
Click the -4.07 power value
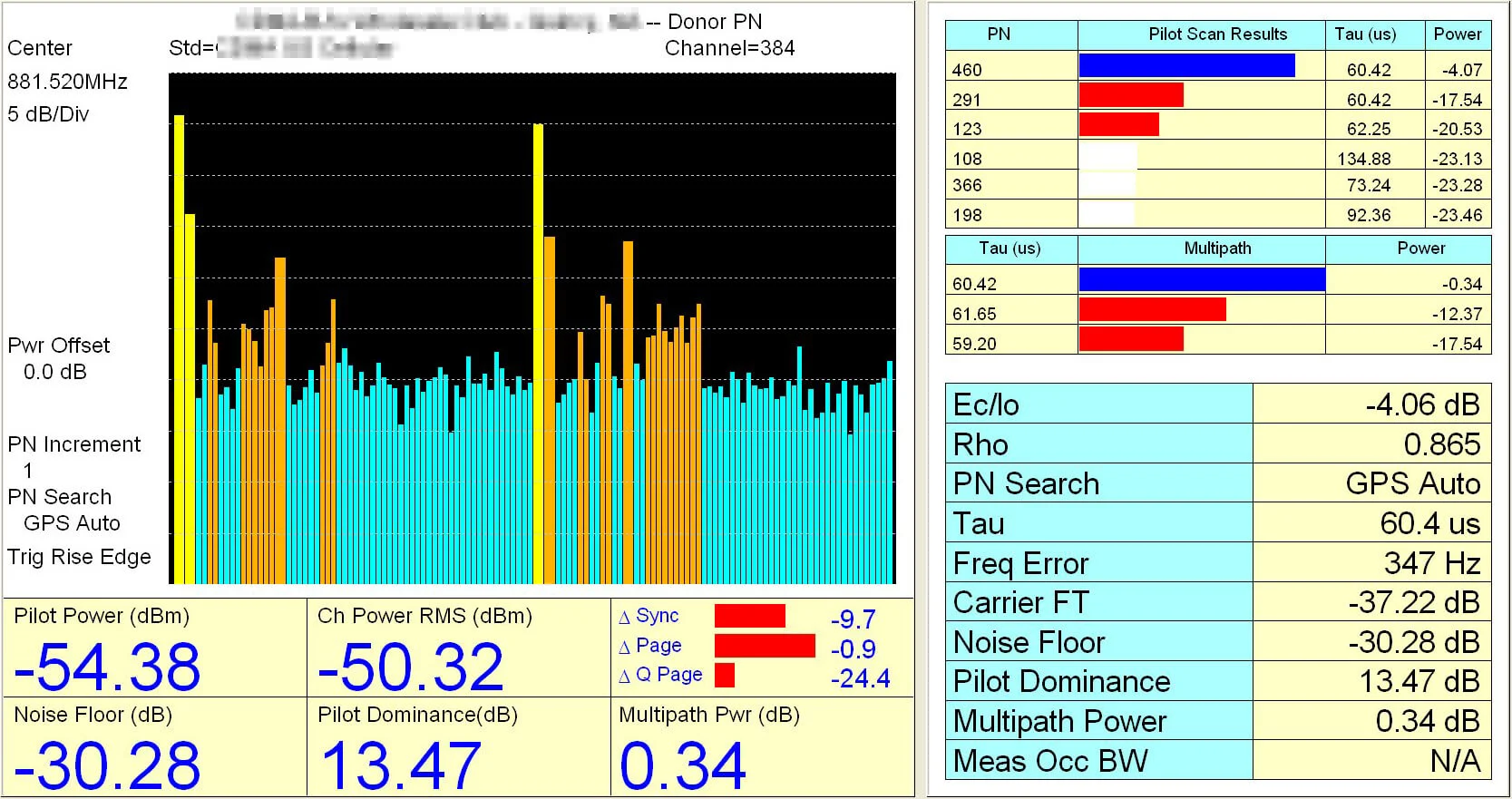pyautogui.click(x=1462, y=70)
